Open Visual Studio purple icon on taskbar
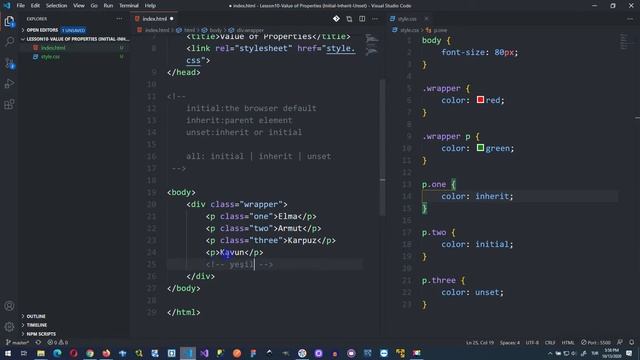The height and width of the screenshot is (360, 640). point(204,353)
